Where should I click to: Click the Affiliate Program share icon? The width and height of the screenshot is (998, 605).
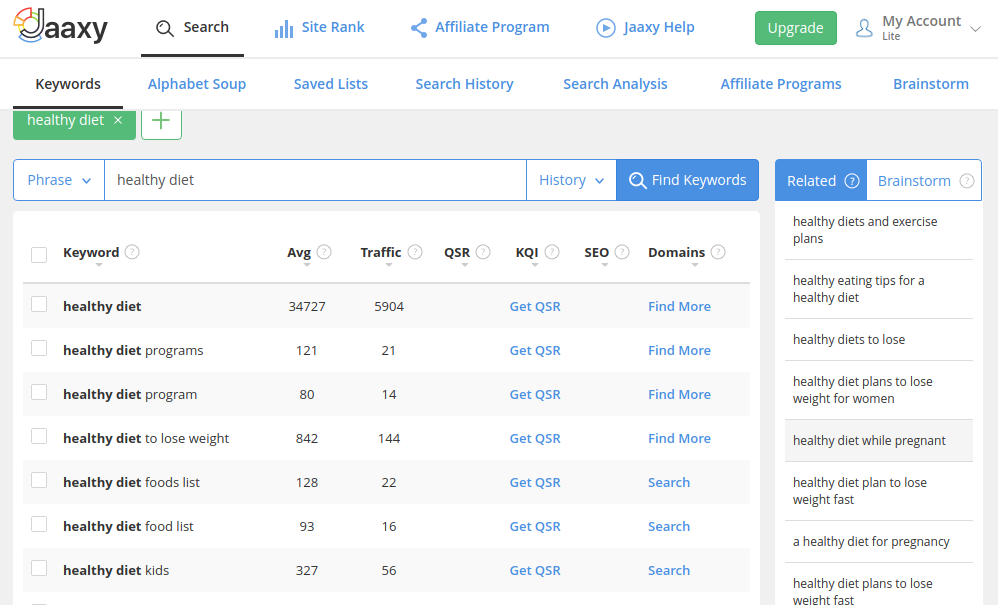tap(419, 28)
